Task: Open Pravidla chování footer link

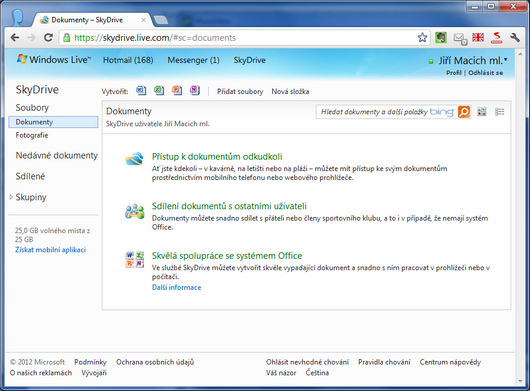Action: 384,362
